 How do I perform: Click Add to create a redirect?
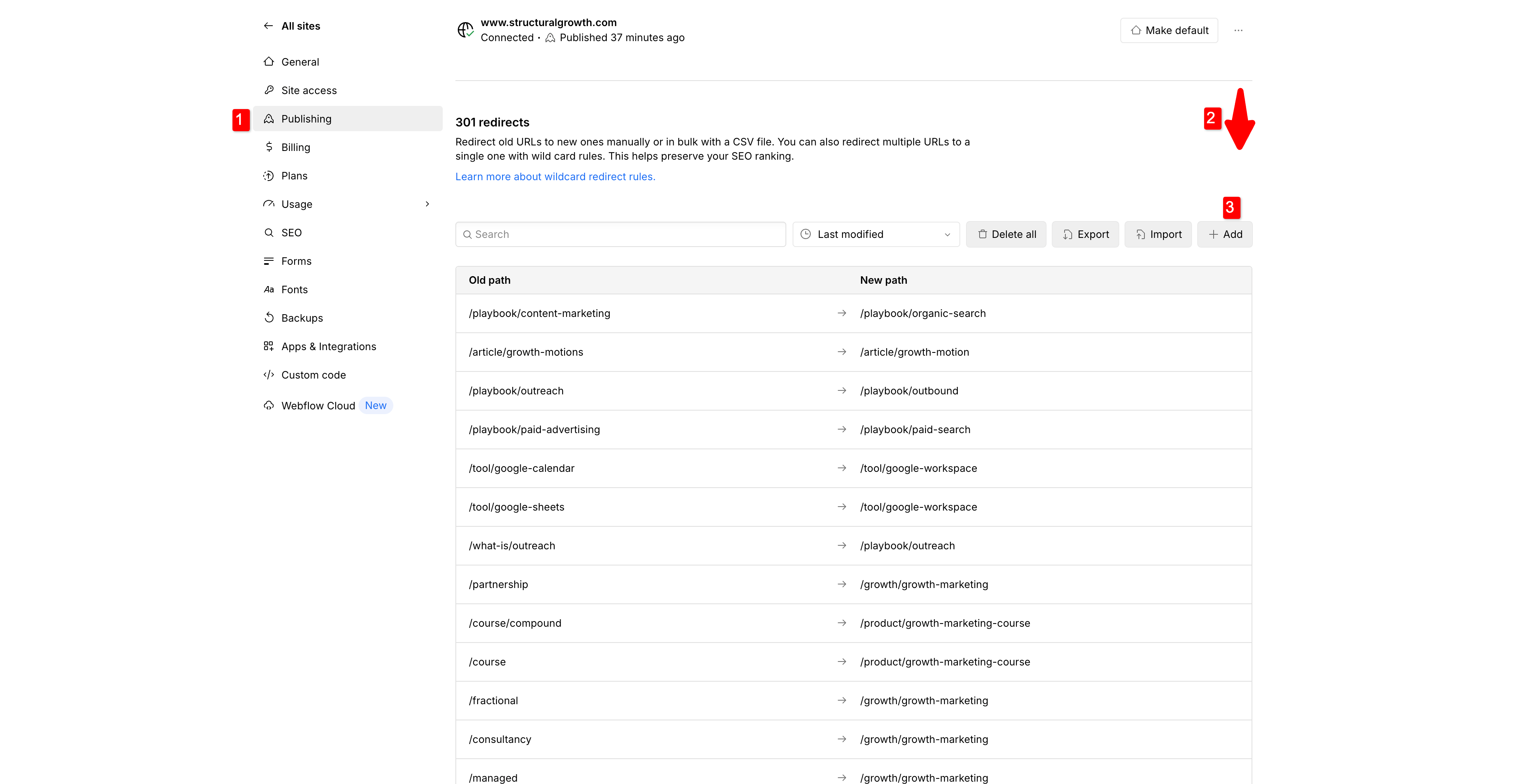click(x=1225, y=234)
